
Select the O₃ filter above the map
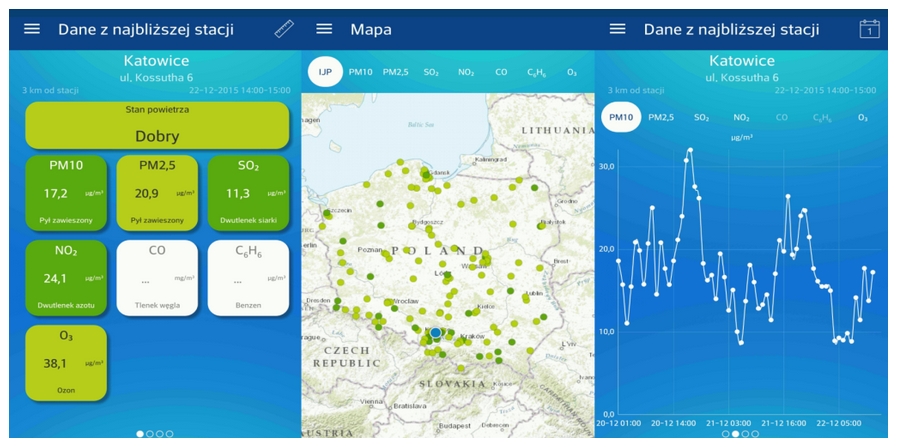tap(572, 73)
